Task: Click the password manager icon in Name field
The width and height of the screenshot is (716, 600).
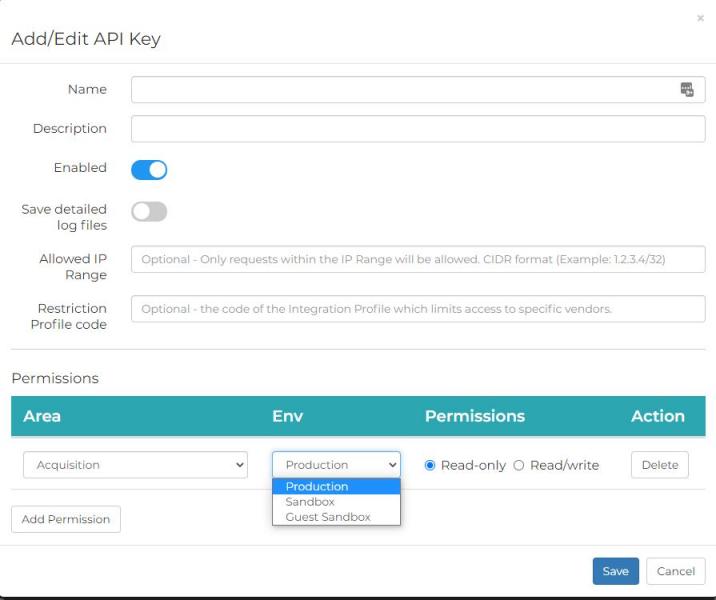Action: [x=687, y=90]
